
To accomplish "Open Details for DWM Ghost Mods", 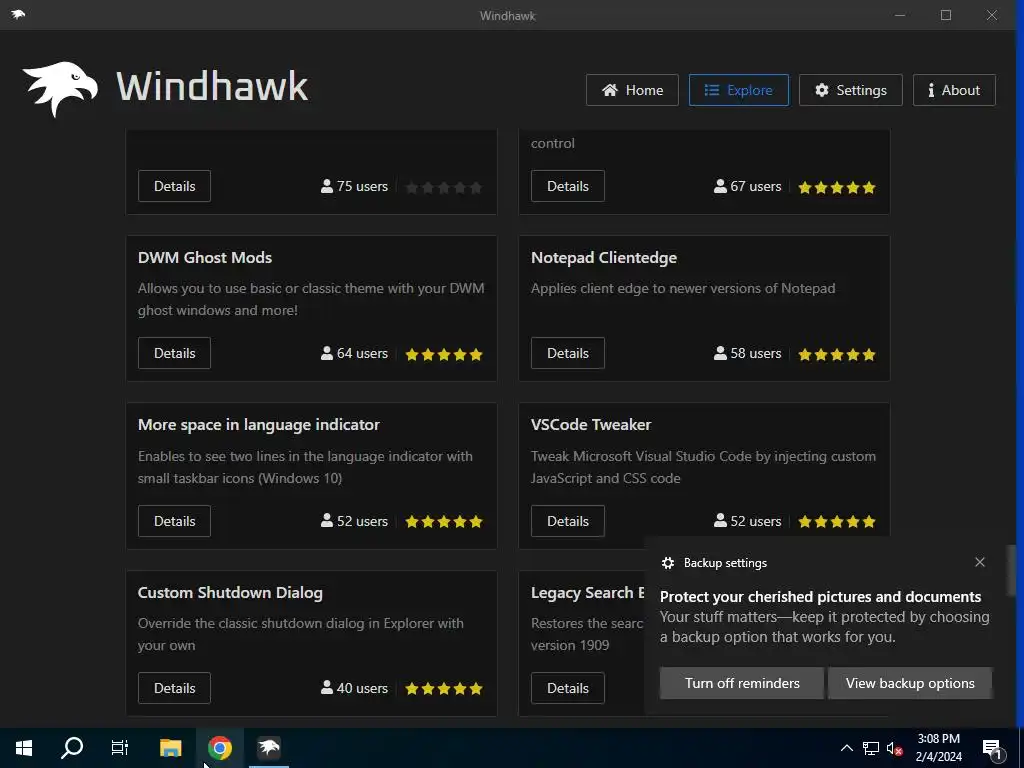I will tap(174, 353).
